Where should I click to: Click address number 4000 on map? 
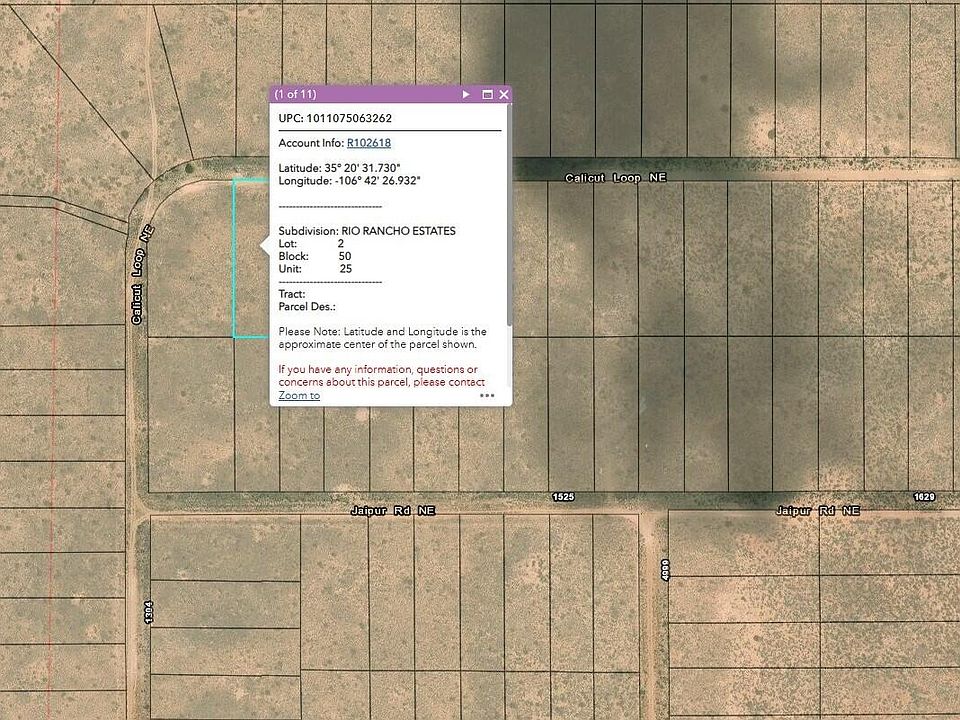666,570
